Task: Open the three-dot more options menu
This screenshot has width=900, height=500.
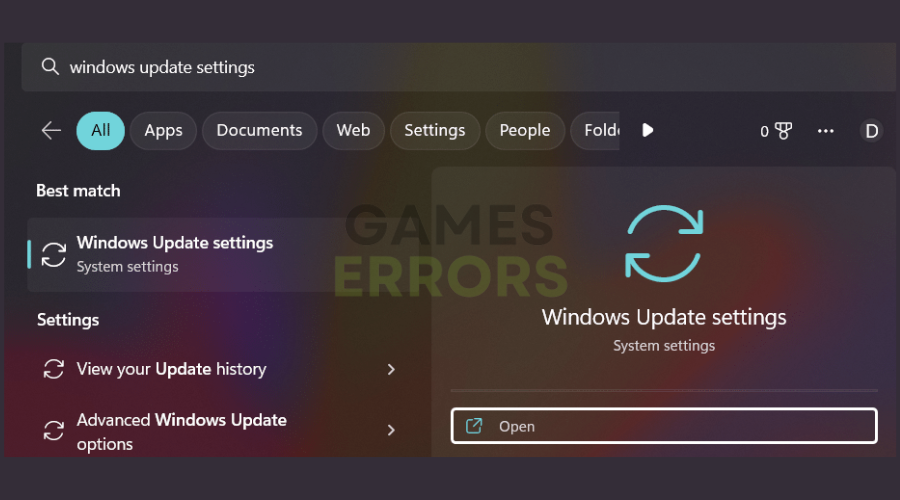Action: point(825,131)
